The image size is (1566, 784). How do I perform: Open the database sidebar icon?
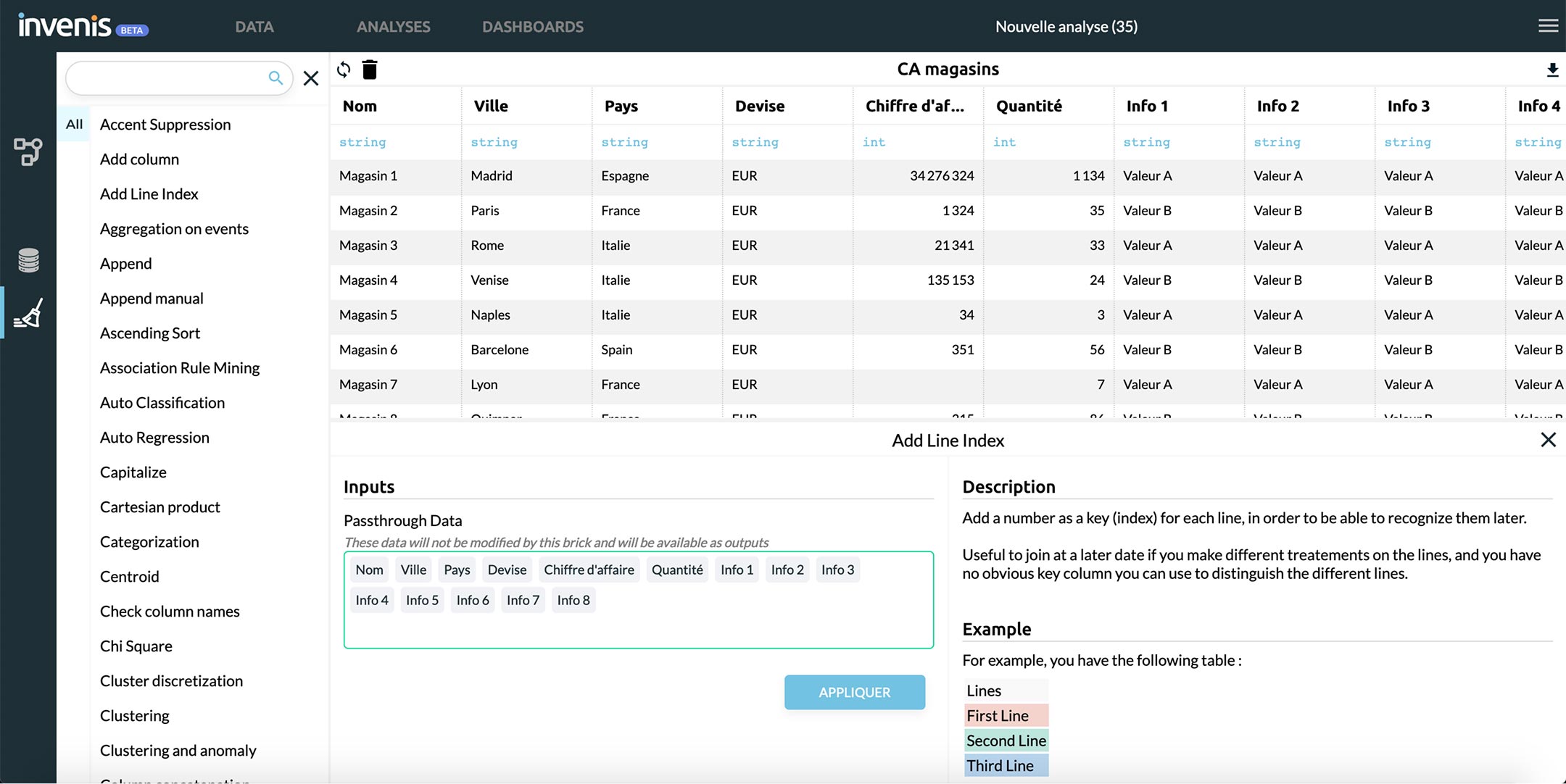pos(28,259)
